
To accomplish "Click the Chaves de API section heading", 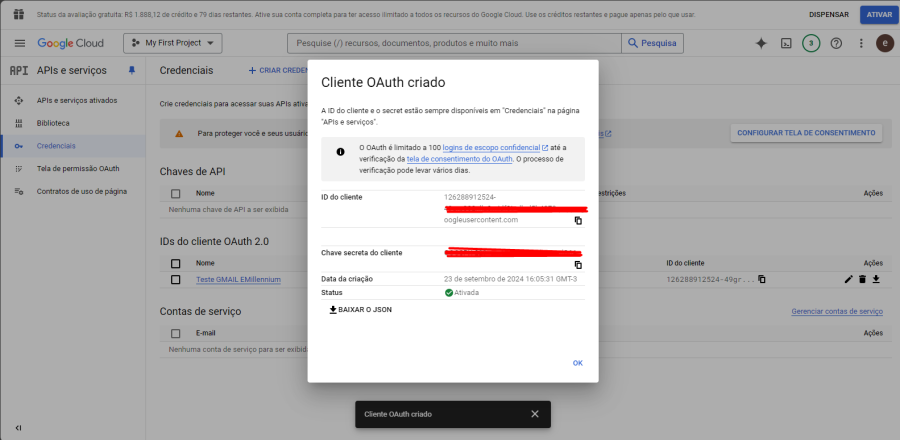I will [192, 172].
